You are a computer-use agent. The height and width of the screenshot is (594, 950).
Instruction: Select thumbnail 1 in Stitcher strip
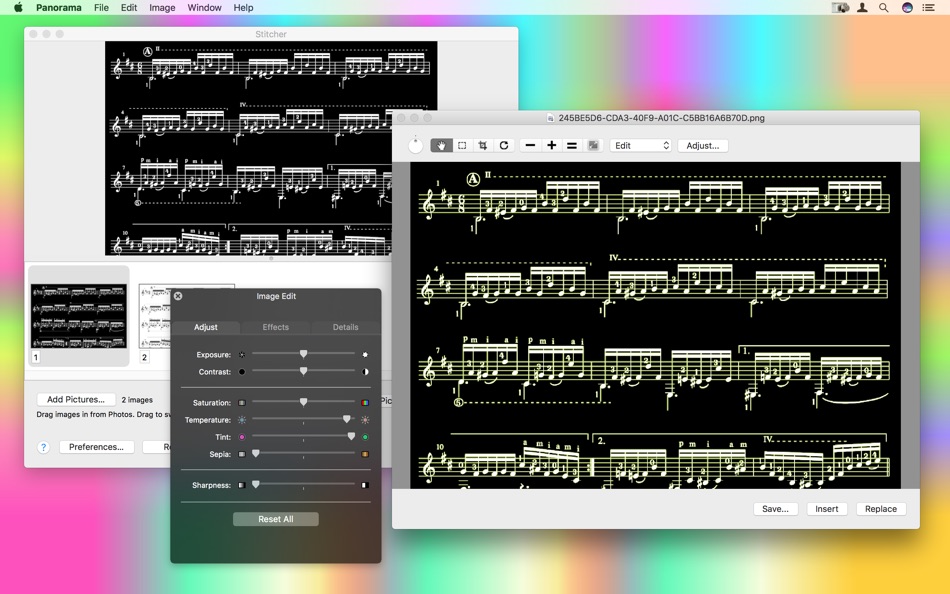tap(79, 316)
